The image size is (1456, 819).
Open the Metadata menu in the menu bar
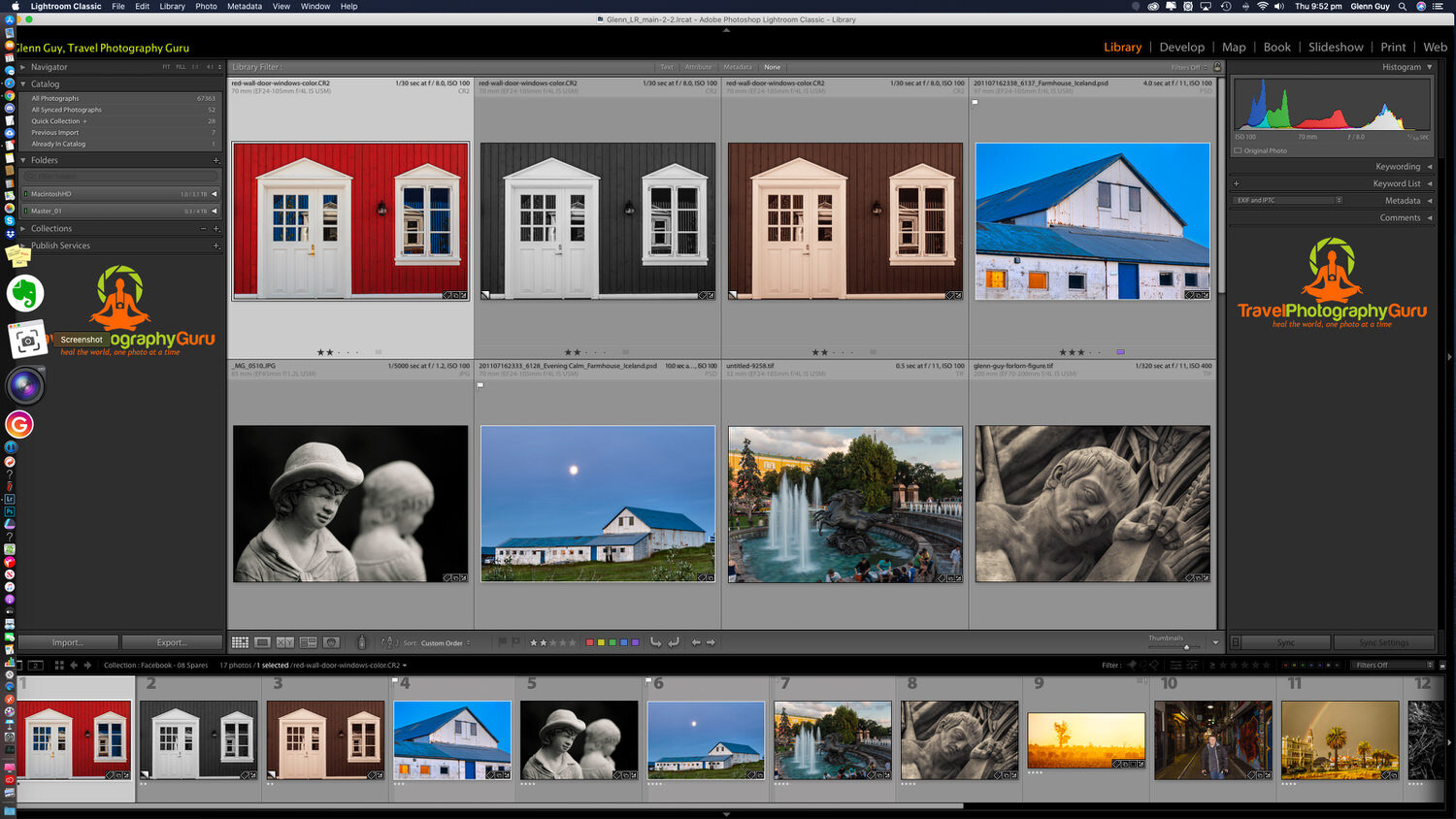(245, 6)
